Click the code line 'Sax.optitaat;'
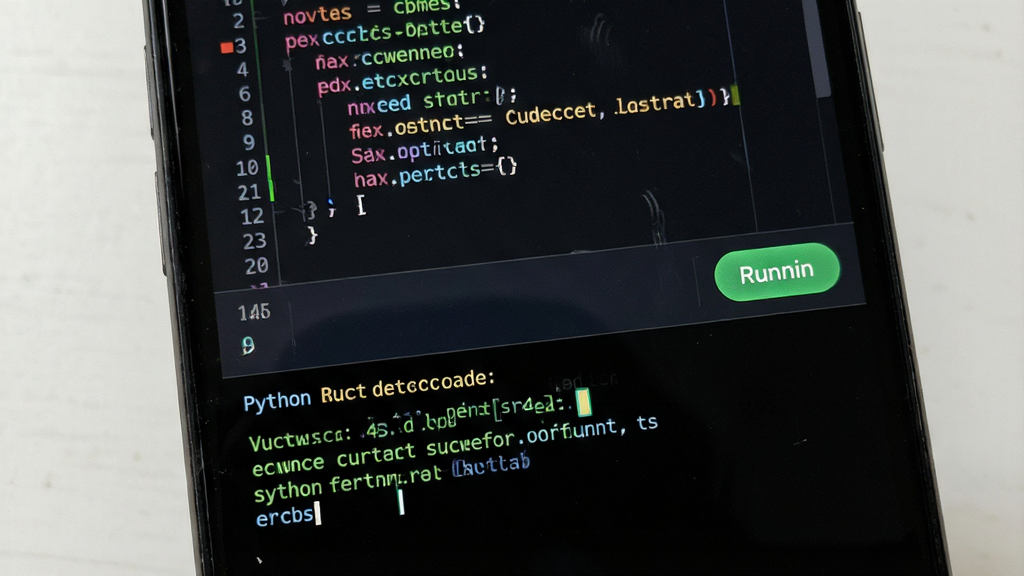Screen dimensions: 1024x576 [x=424, y=150]
